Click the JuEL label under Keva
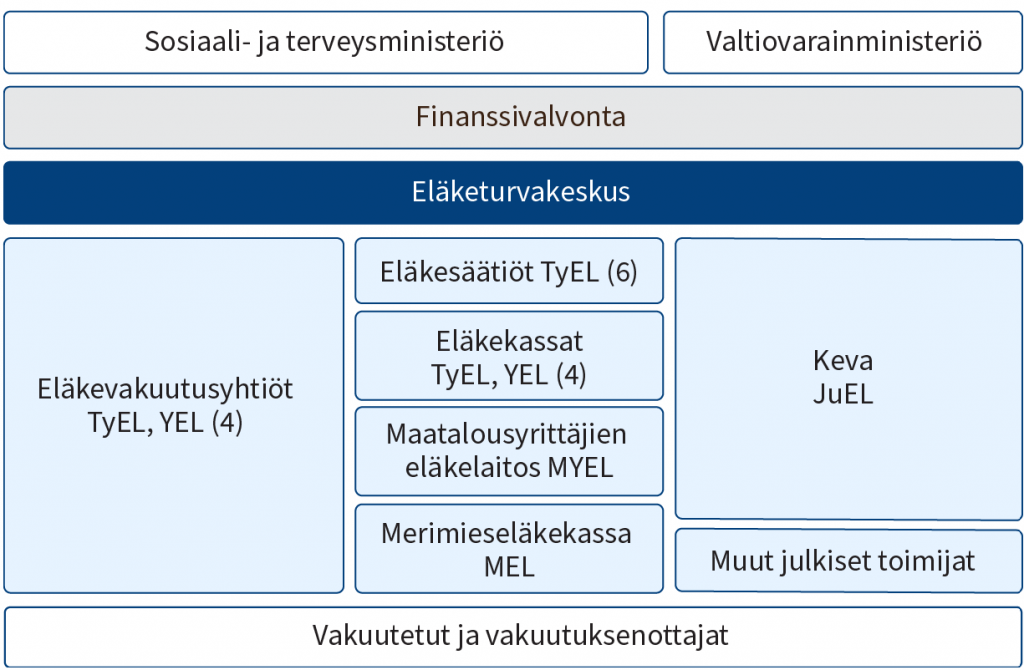 (x=842, y=394)
